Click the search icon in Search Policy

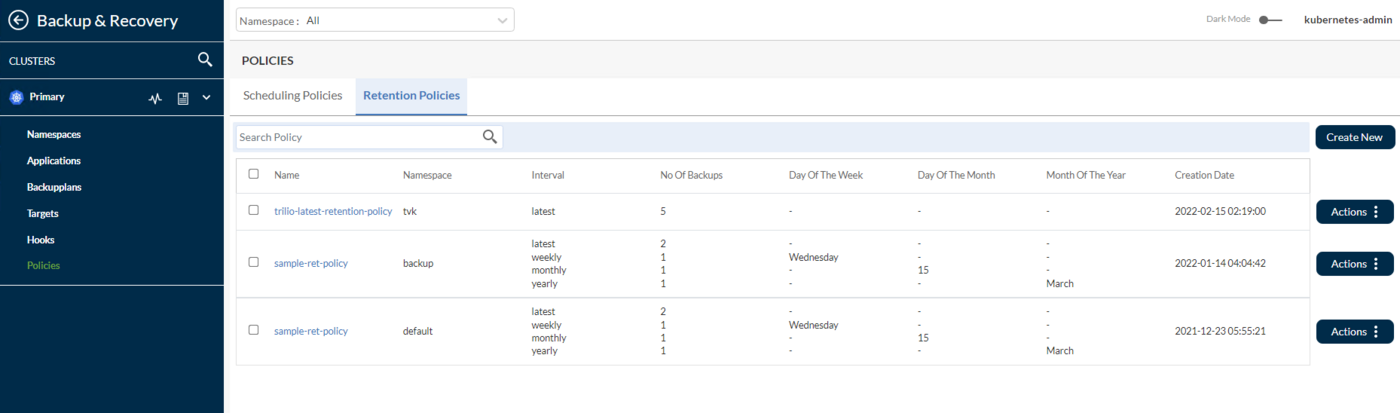(490, 137)
